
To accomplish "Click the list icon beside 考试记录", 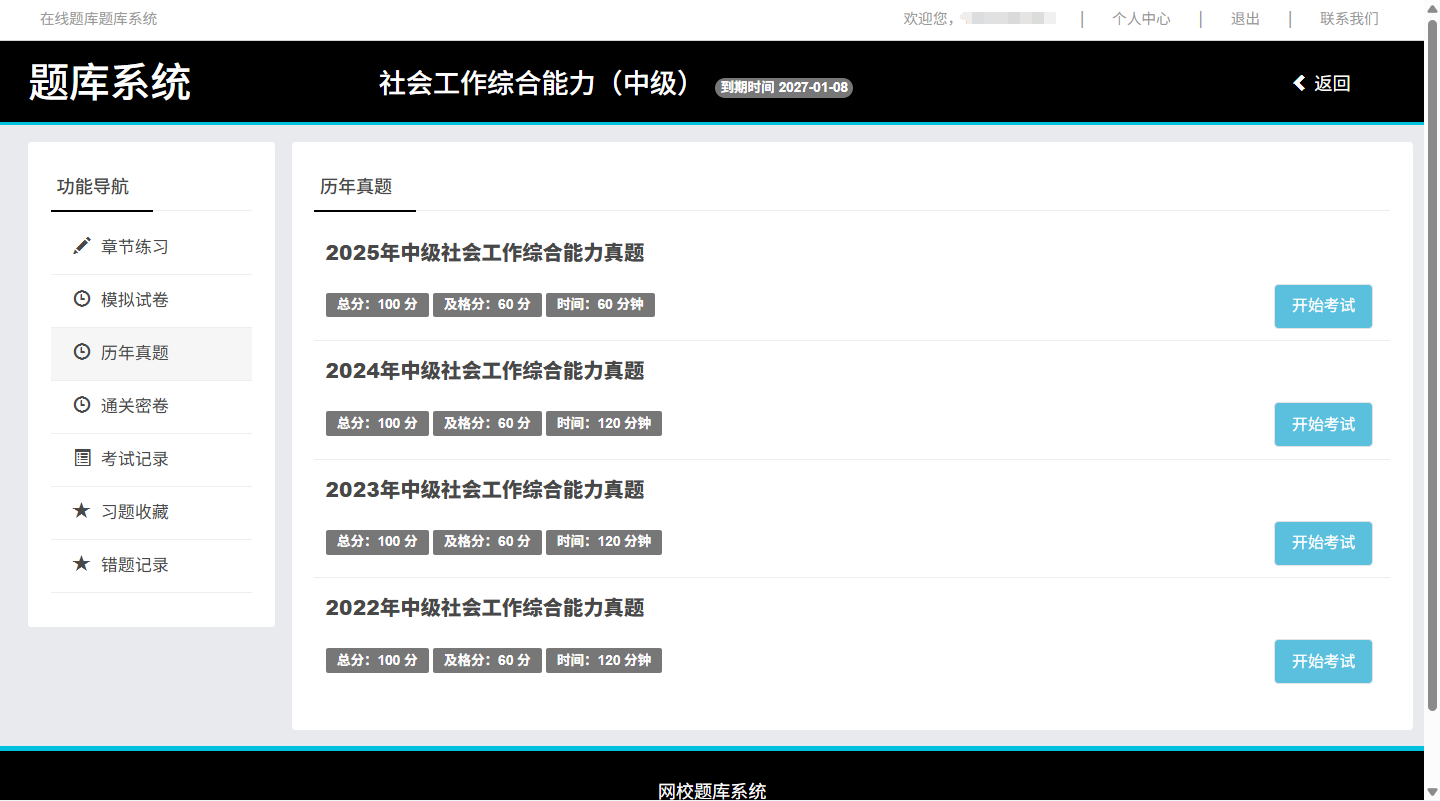I will [82, 458].
